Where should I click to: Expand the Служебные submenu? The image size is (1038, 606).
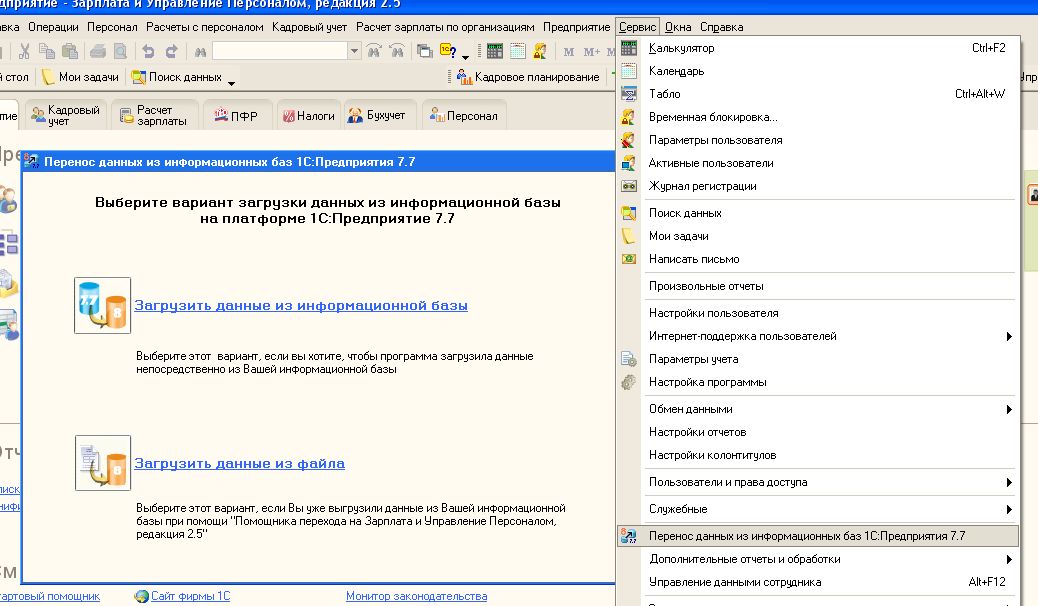1009,509
